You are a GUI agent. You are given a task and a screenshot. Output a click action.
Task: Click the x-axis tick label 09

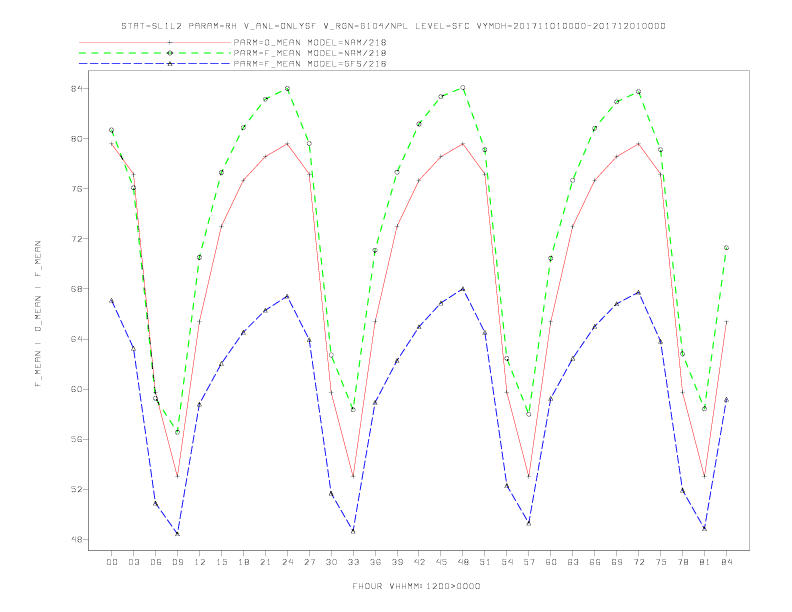pyautogui.click(x=177, y=562)
